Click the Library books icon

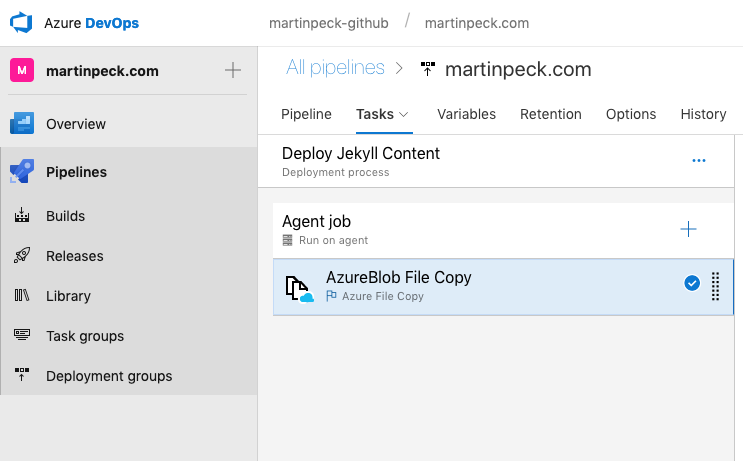[22, 295]
